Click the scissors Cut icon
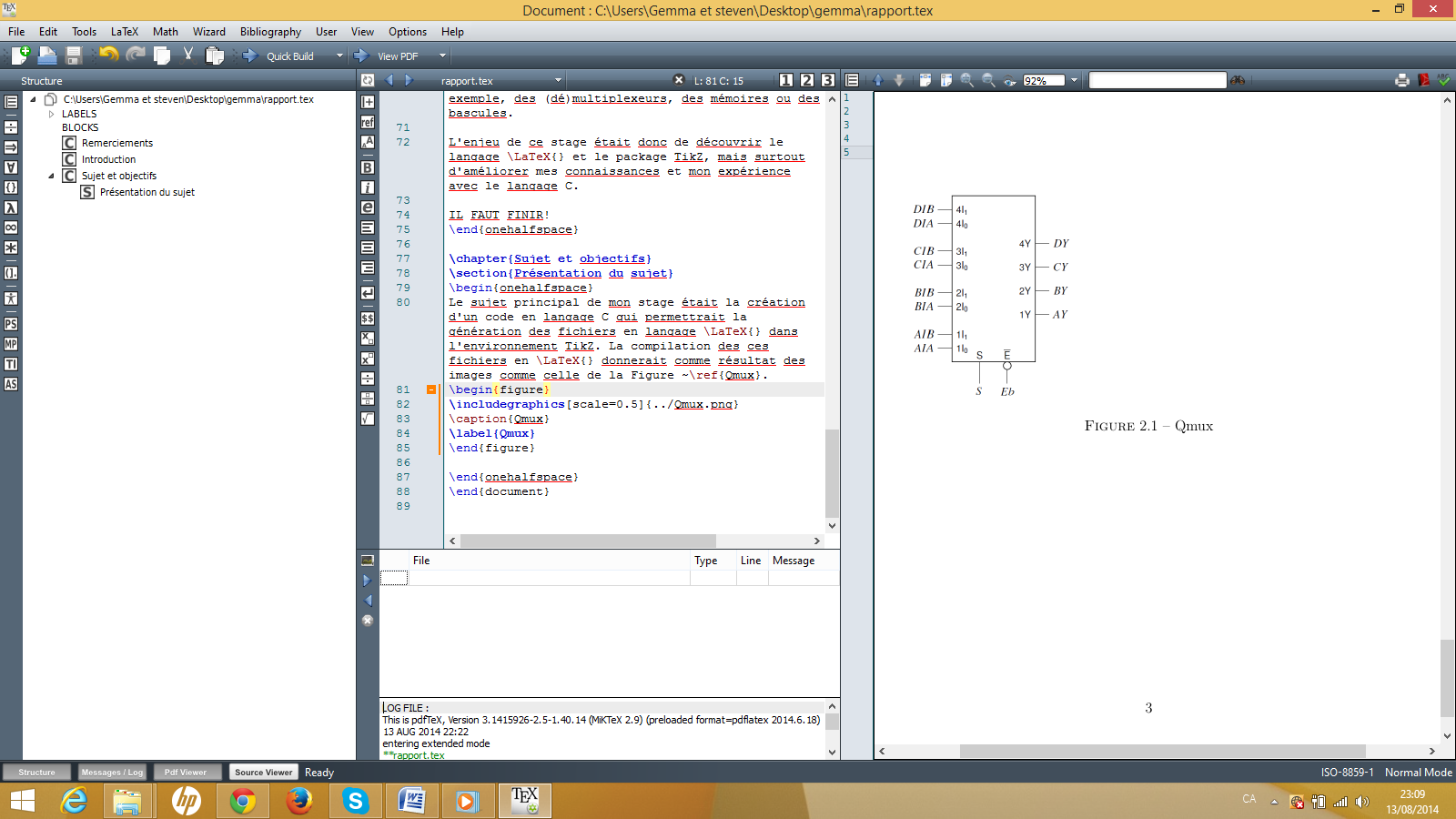Image resolution: width=1456 pixels, height=819 pixels. [x=188, y=56]
